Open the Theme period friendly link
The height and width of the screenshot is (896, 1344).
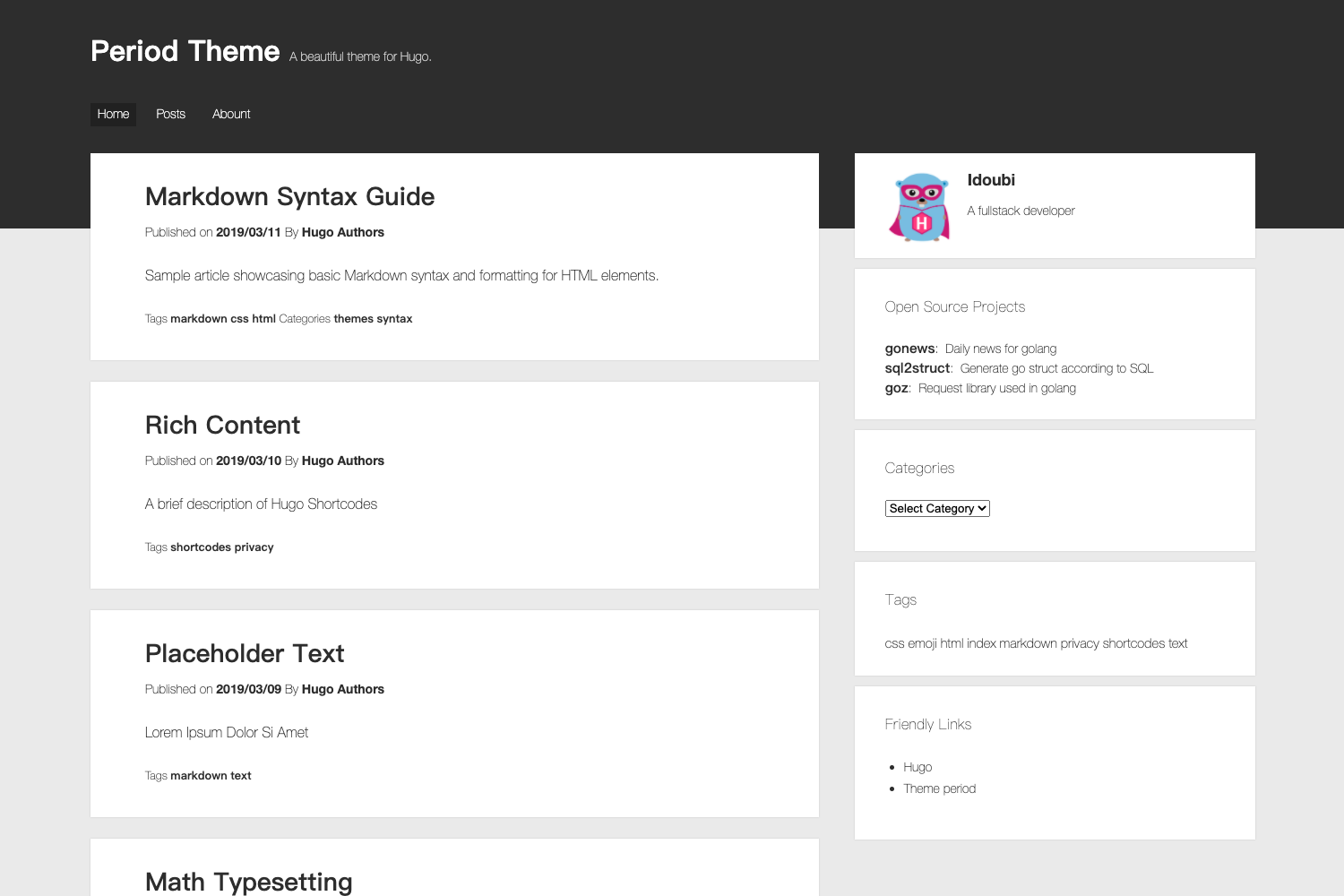coord(940,788)
